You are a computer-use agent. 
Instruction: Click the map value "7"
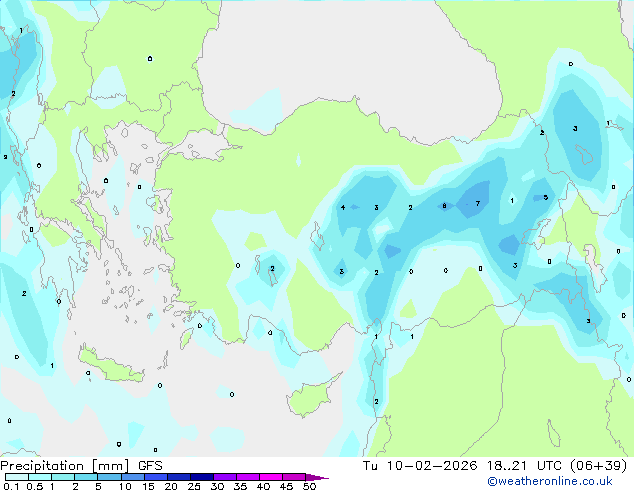click(478, 203)
